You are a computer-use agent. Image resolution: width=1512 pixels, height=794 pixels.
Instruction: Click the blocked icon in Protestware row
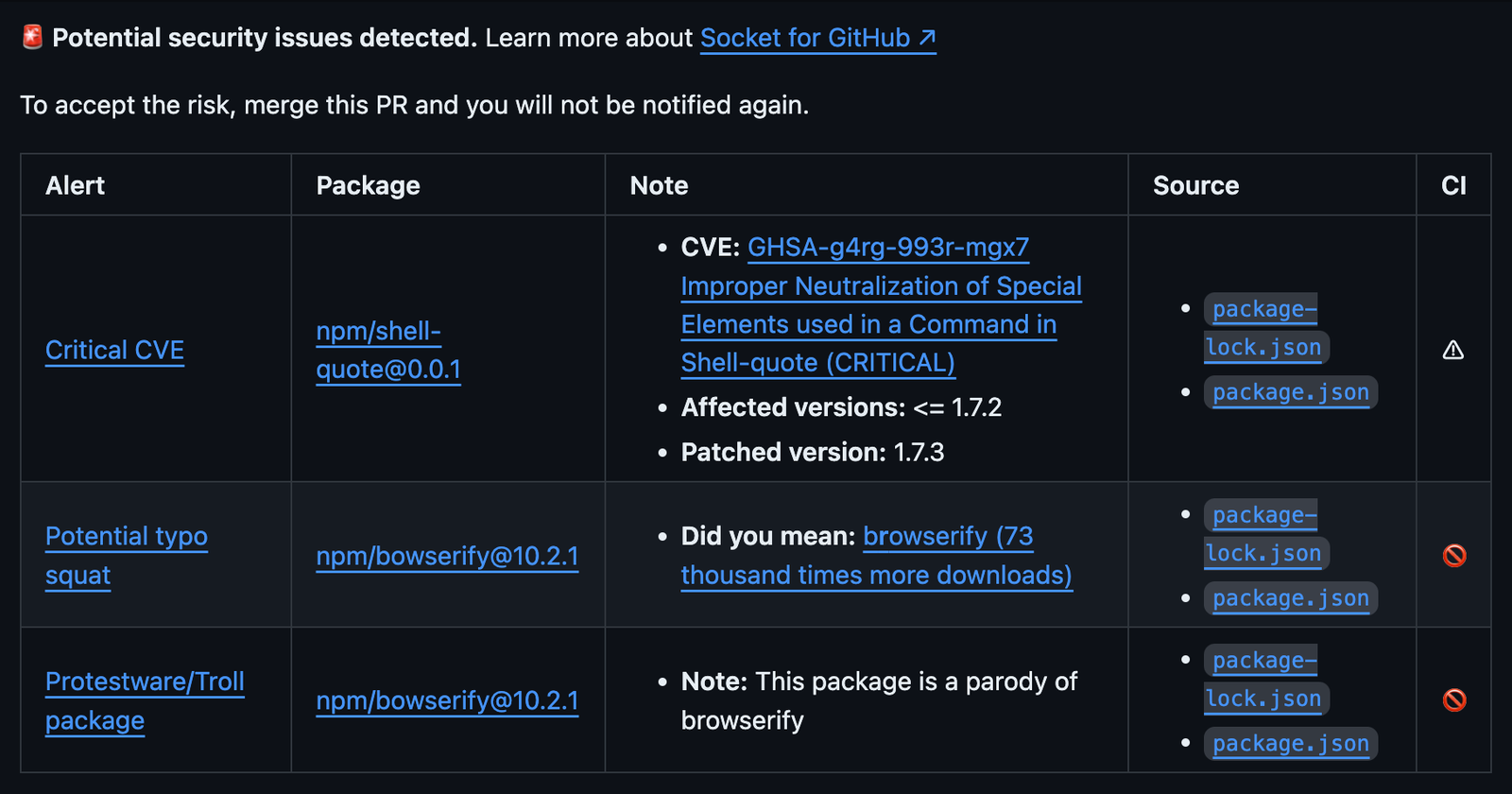[1454, 700]
